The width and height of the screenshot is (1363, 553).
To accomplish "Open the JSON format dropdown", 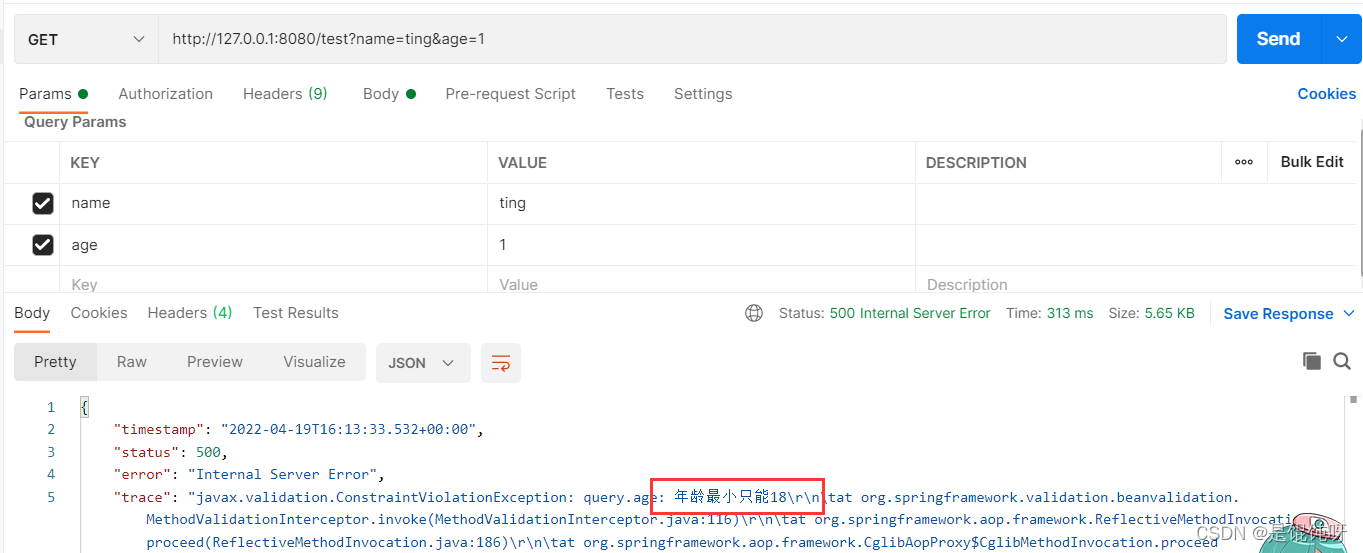I will [x=423, y=363].
